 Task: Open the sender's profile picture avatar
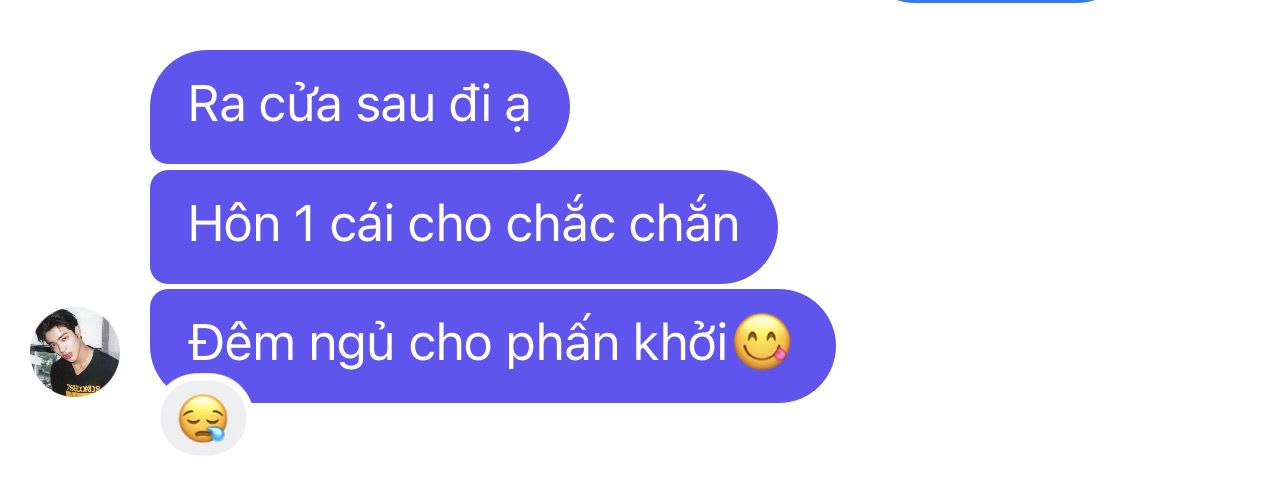coord(75,352)
